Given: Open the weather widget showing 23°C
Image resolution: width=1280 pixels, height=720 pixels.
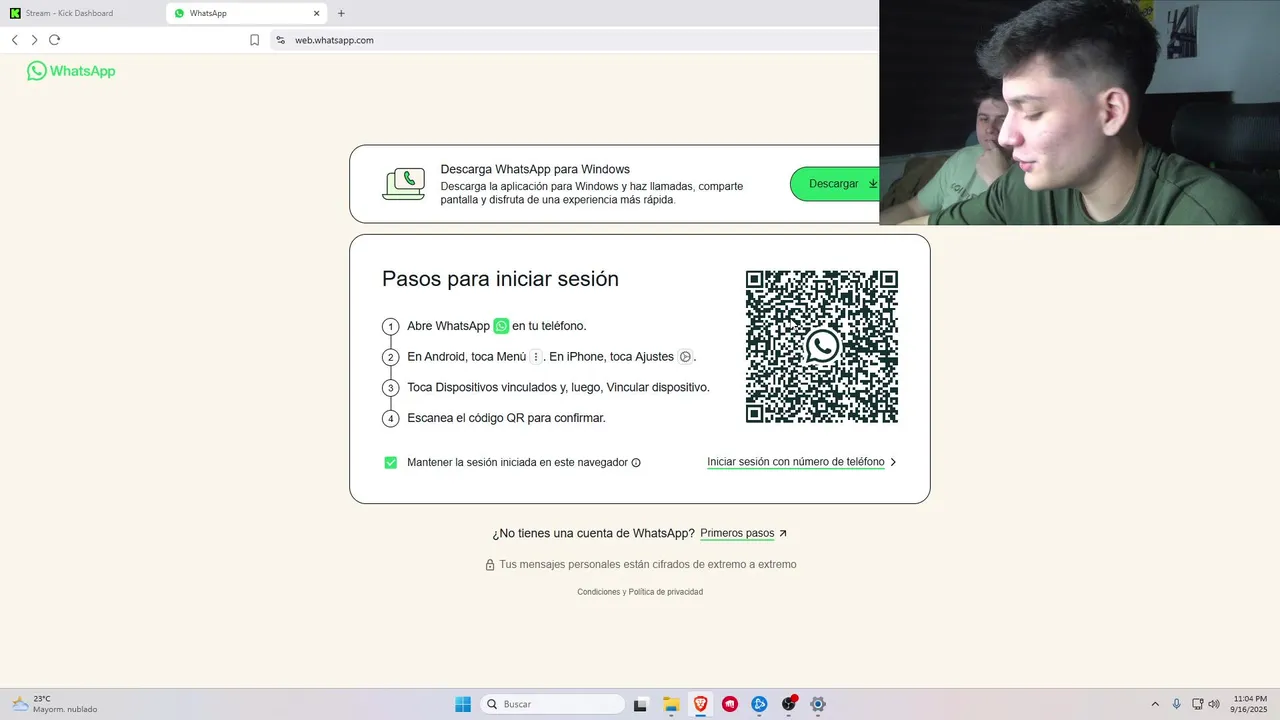Looking at the screenshot, I should (55, 704).
